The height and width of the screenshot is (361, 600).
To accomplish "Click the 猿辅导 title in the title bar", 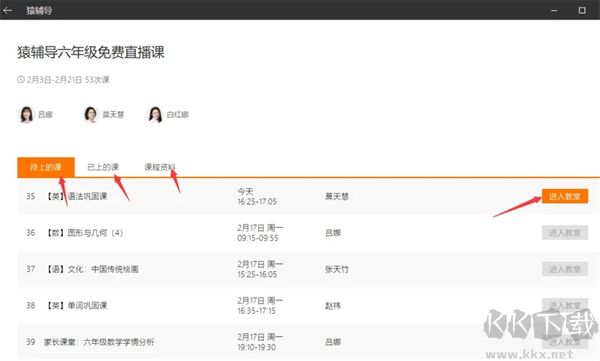I will click(x=39, y=10).
